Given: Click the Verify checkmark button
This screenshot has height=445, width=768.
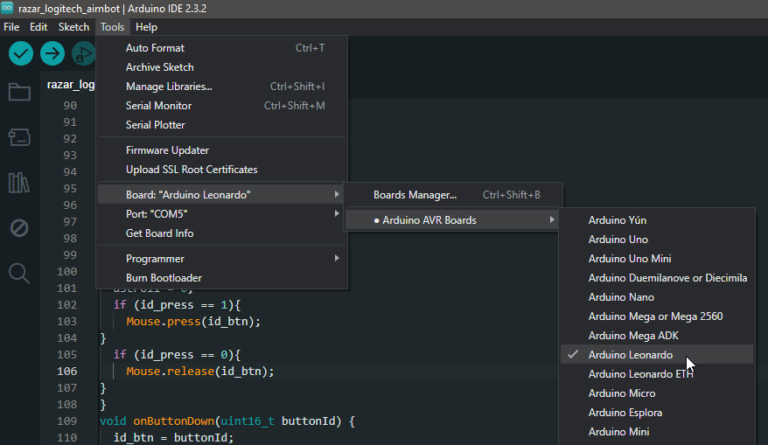Looking at the screenshot, I should pyautogui.click(x=21, y=53).
